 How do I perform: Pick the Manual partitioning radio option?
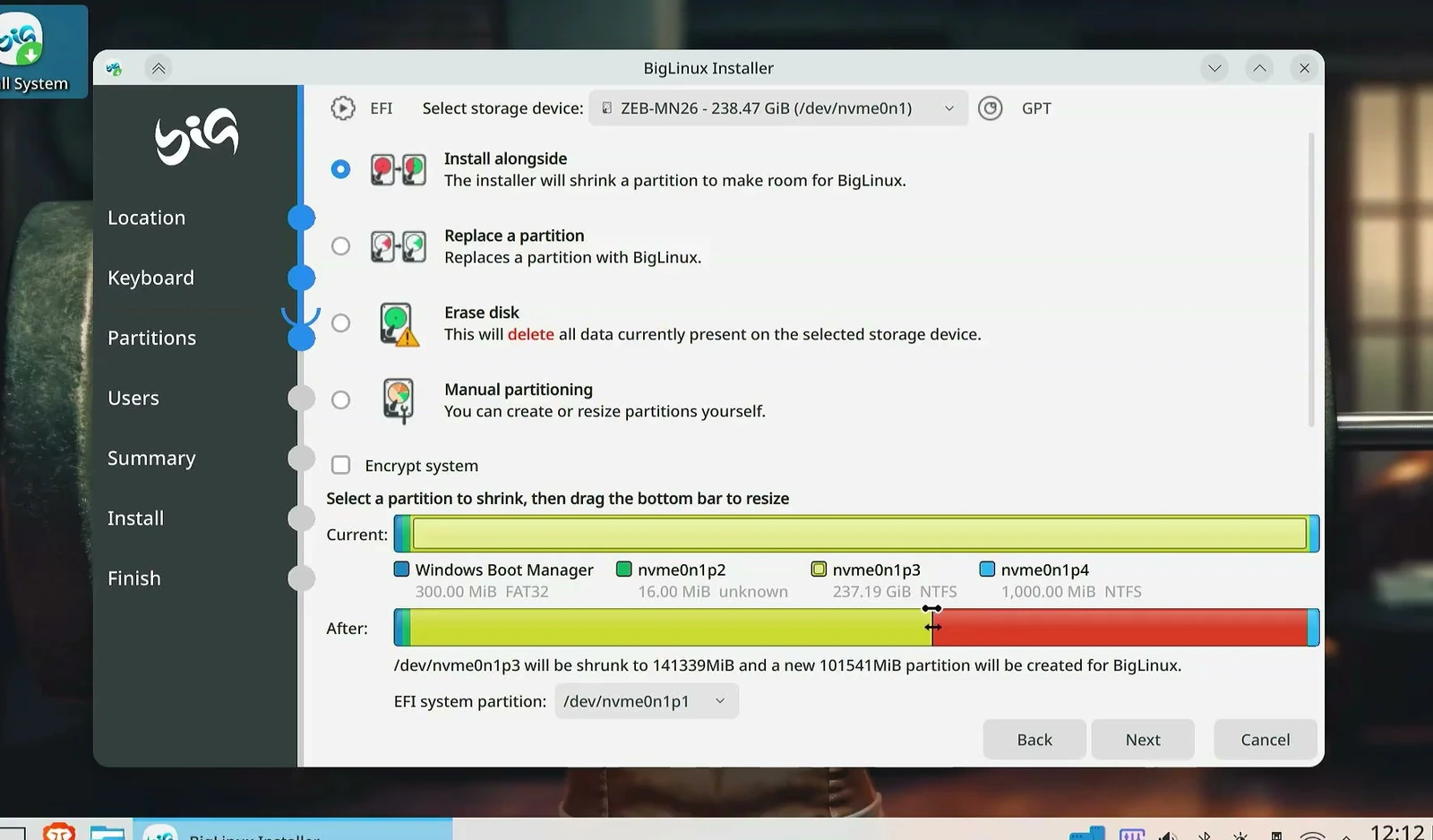tap(340, 400)
